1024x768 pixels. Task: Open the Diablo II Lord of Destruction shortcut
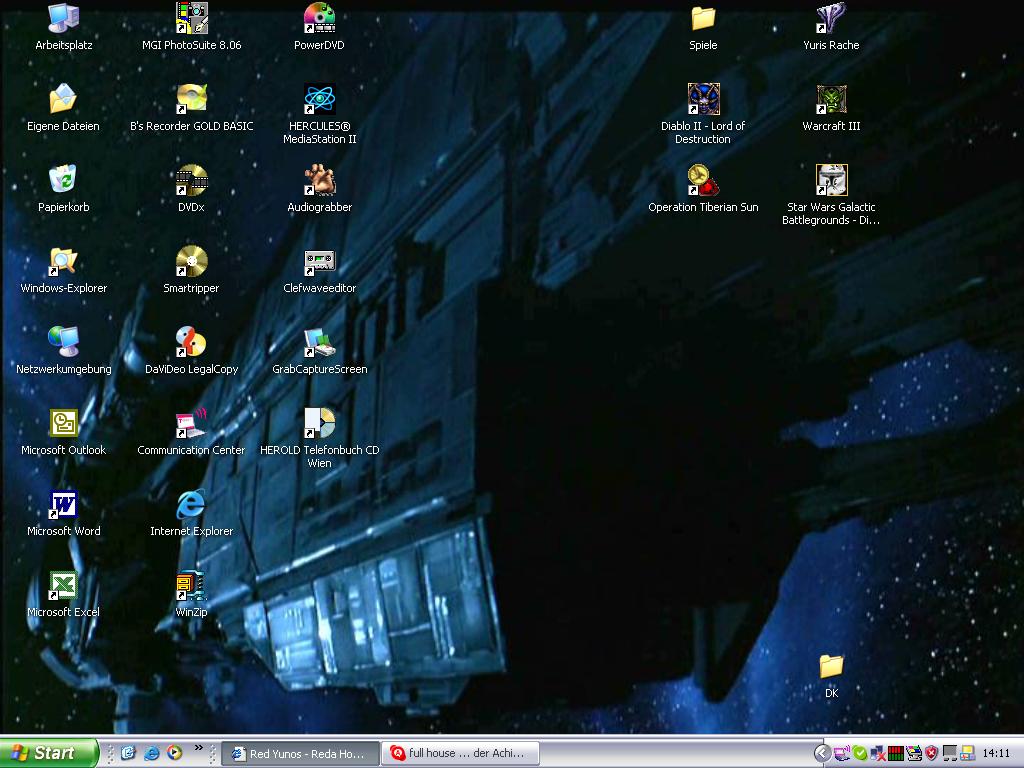tap(703, 99)
